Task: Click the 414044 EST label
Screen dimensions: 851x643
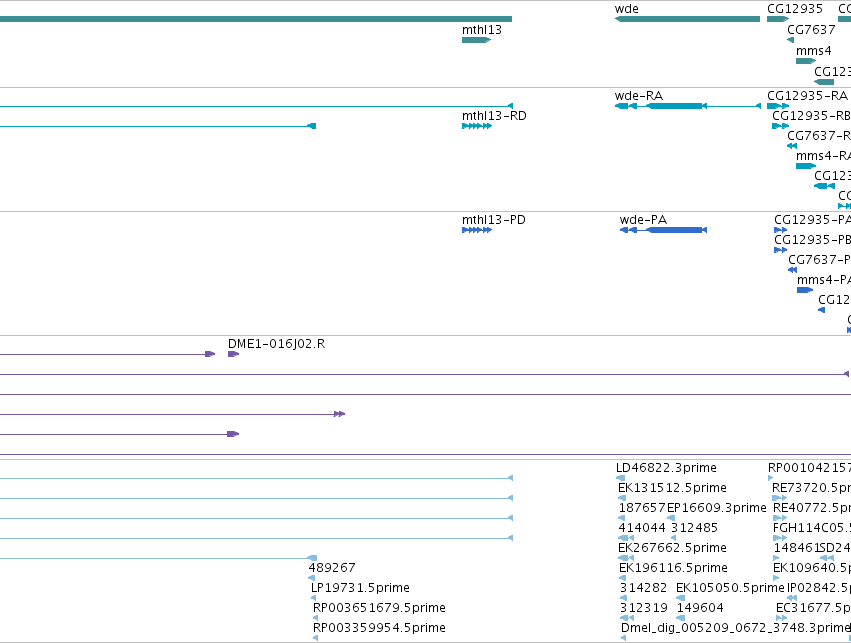Action: click(642, 528)
